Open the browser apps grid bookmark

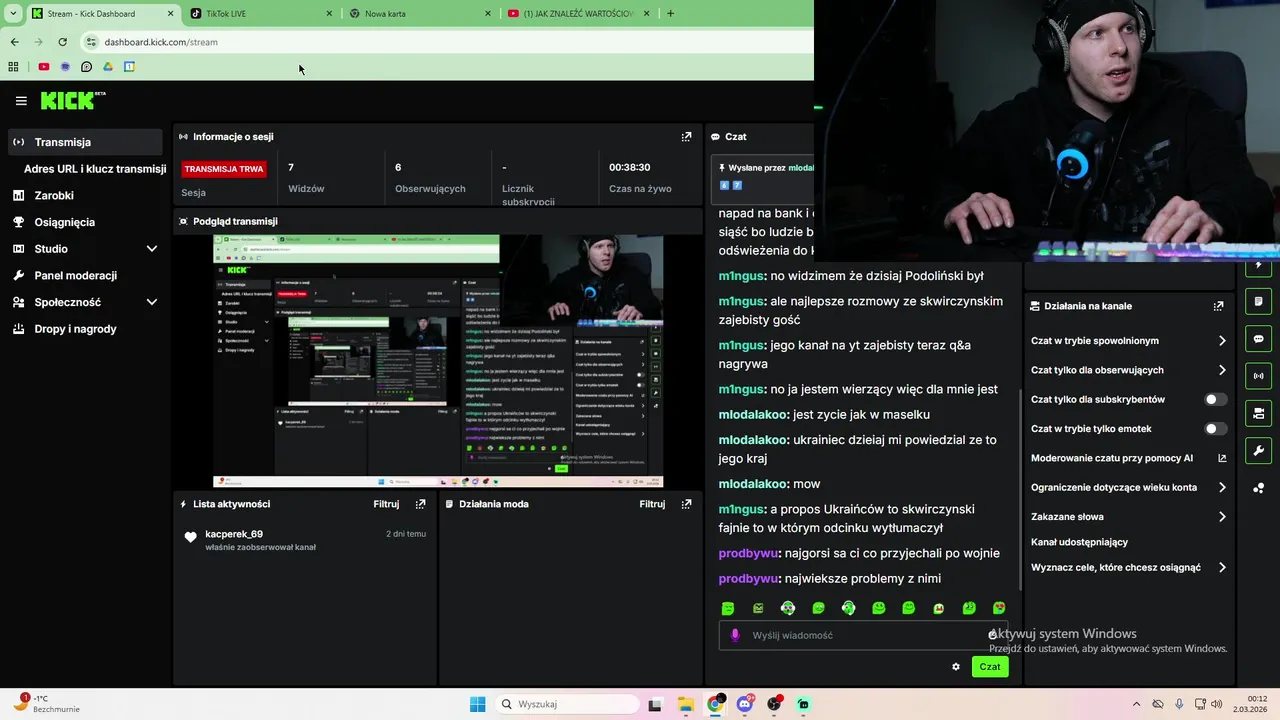[x=13, y=67]
